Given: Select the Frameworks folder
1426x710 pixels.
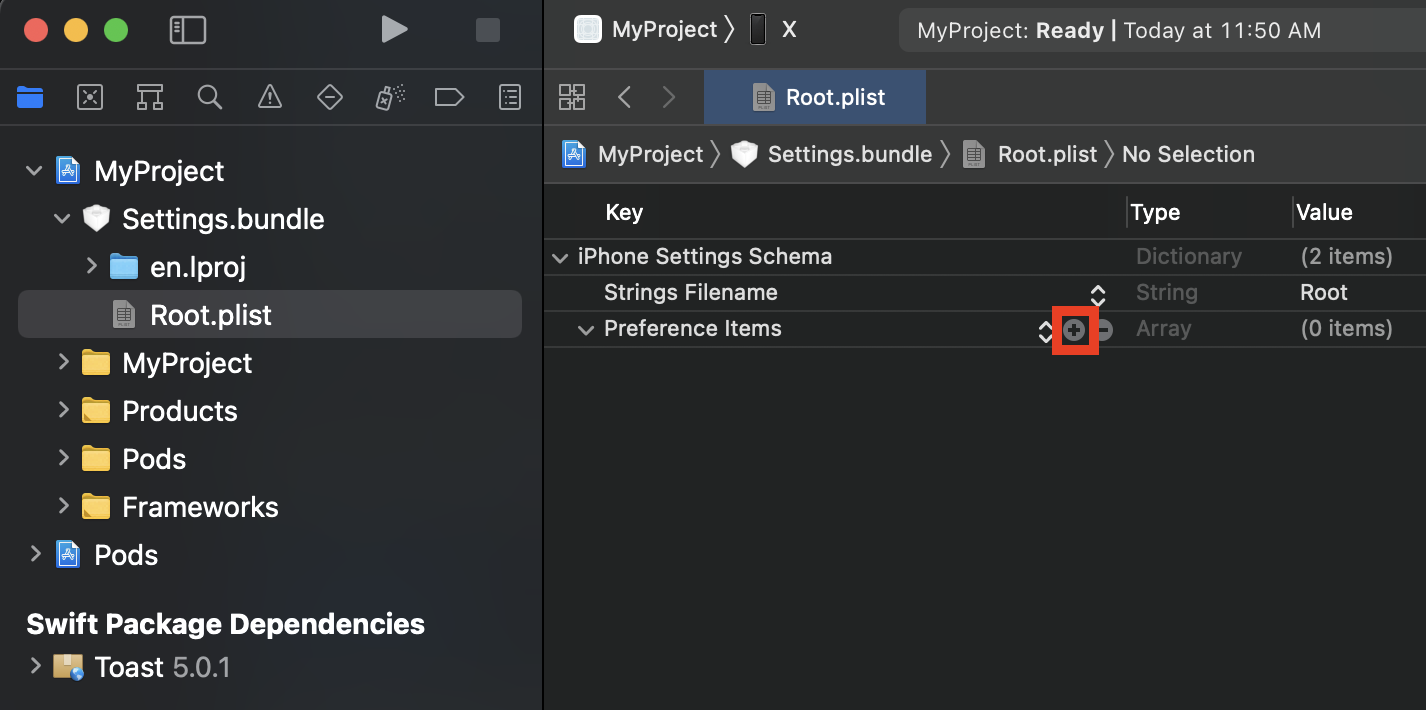Looking at the screenshot, I should click(x=200, y=507).
